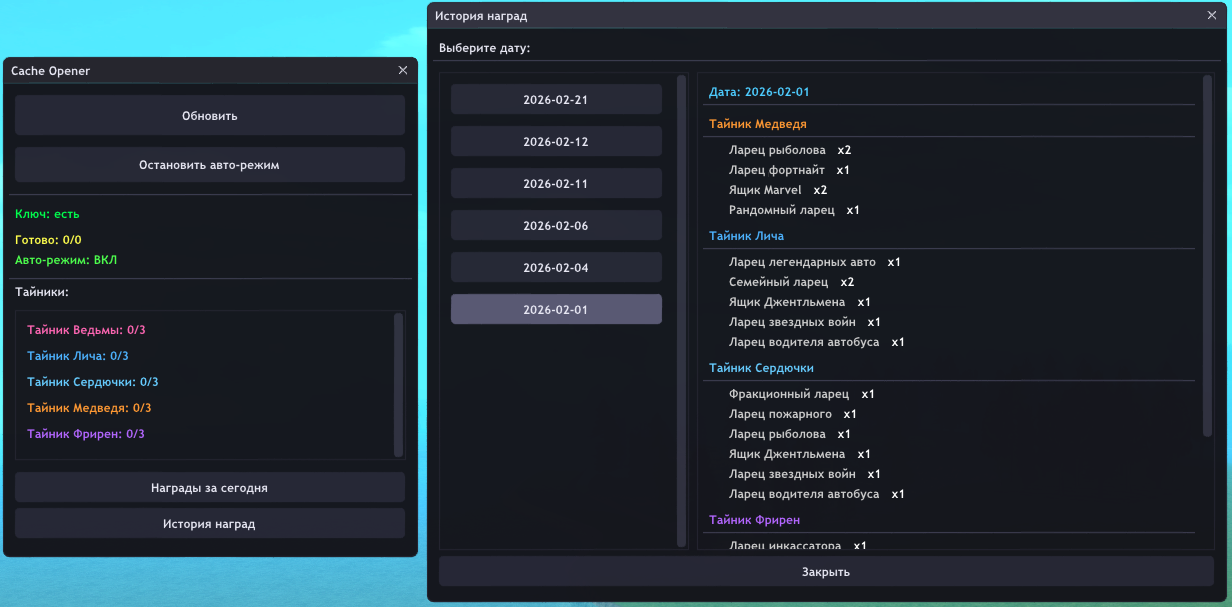
Task: Select Тайник Сердючки: 0/3 in list
Action: (93, 382)
